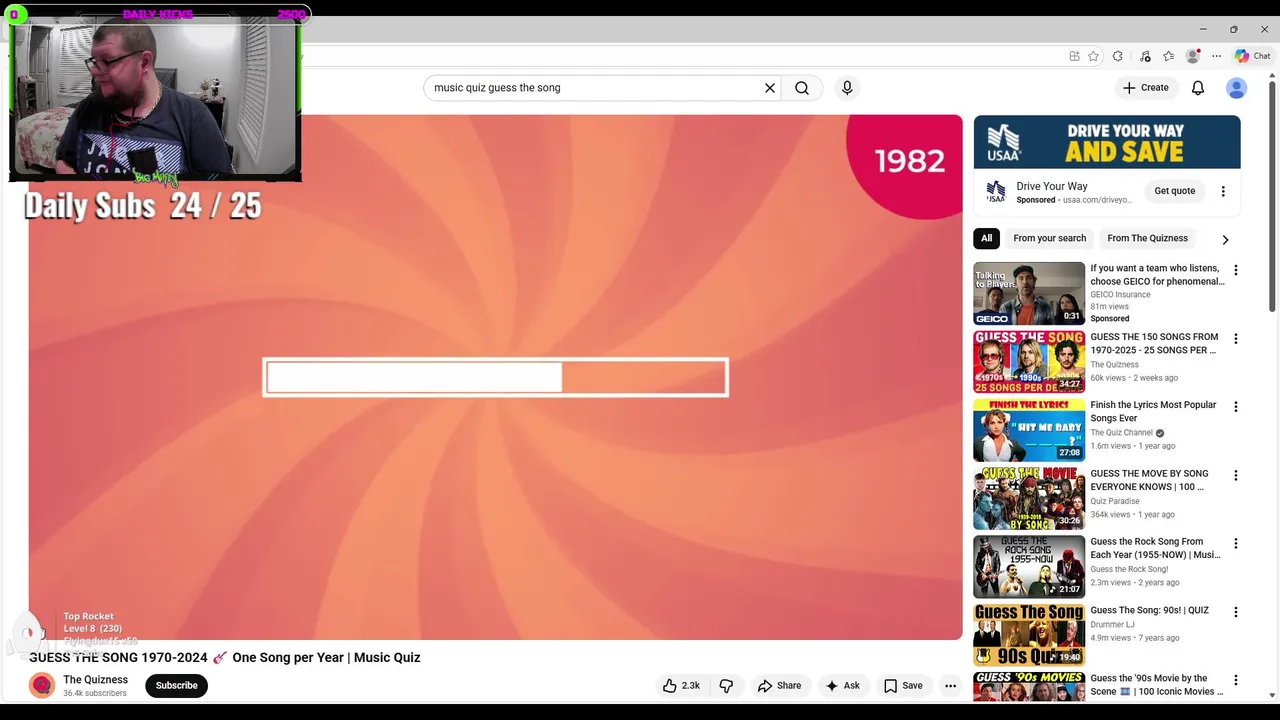Subscribe to The Quizness
1280x720 pixels.
coord(176,686)
